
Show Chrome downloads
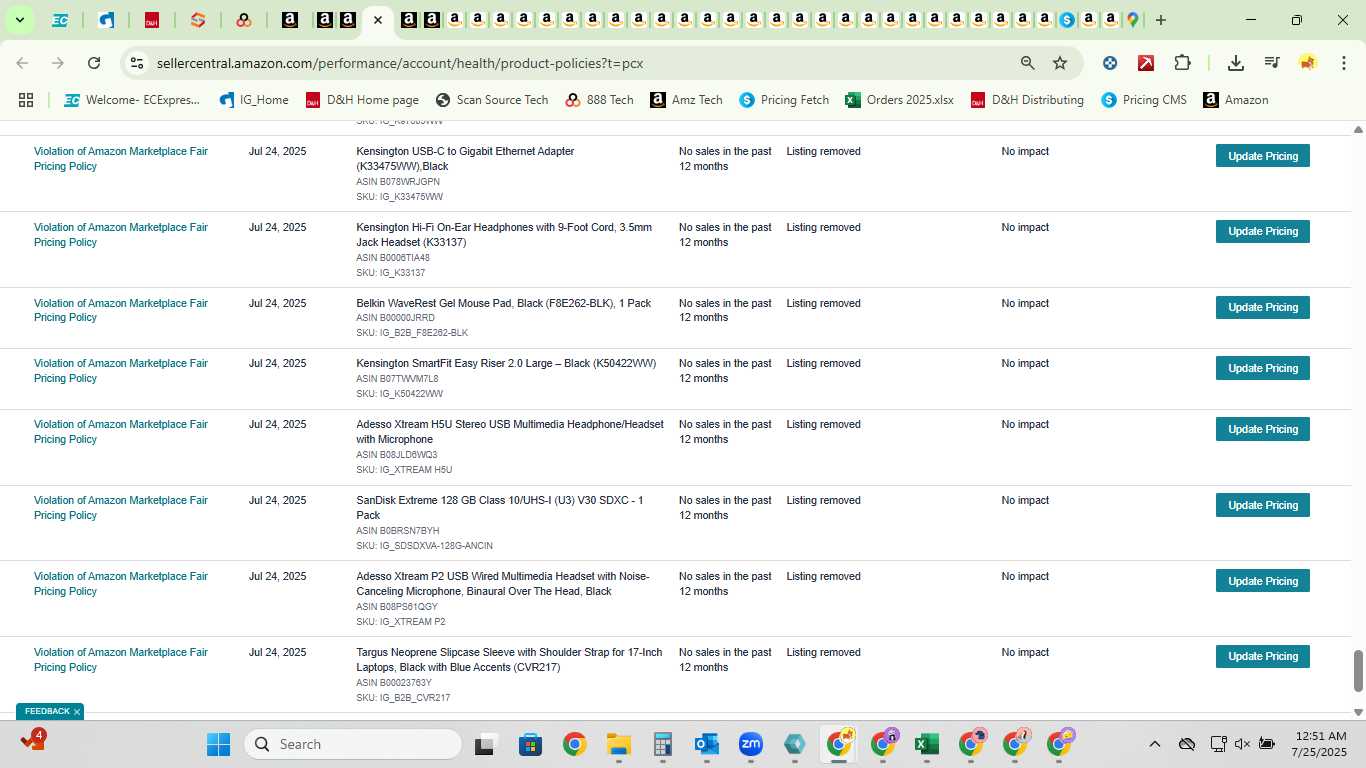(x=1236, y=63)
